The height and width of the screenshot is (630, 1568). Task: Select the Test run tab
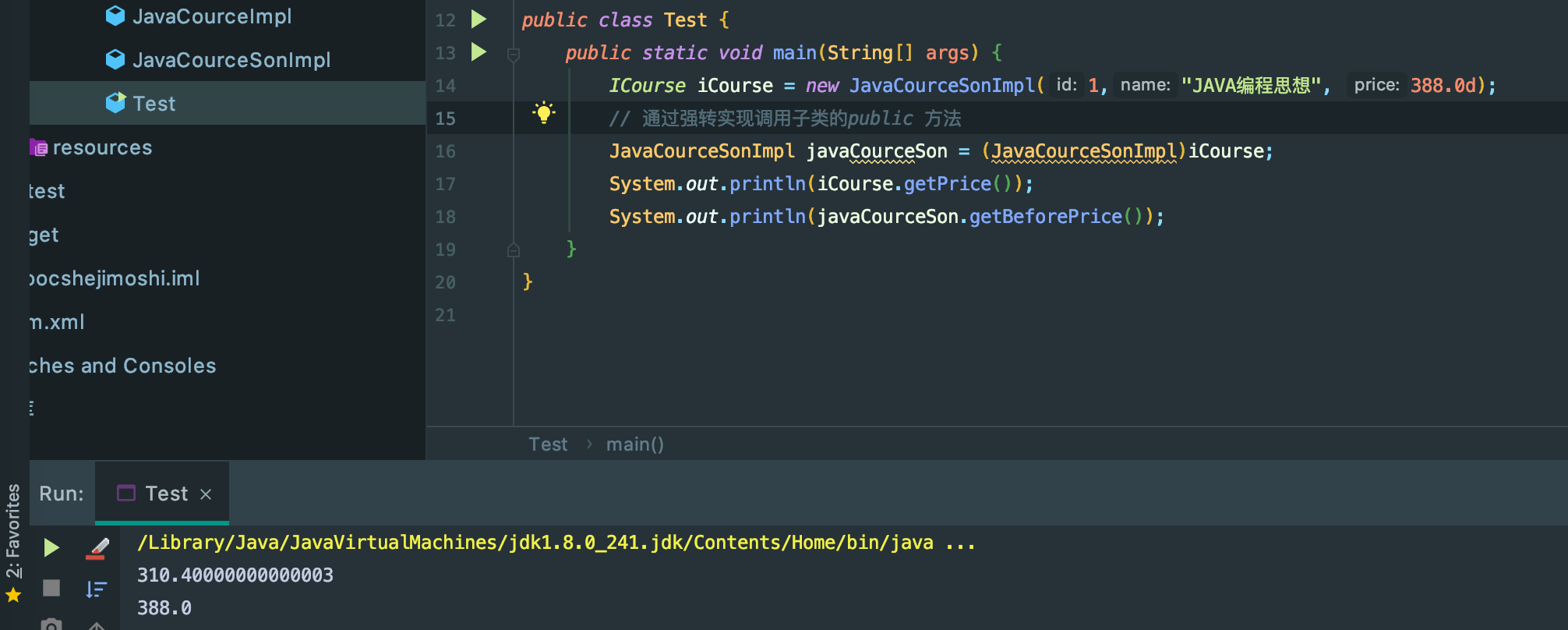(x=162, y=493)
